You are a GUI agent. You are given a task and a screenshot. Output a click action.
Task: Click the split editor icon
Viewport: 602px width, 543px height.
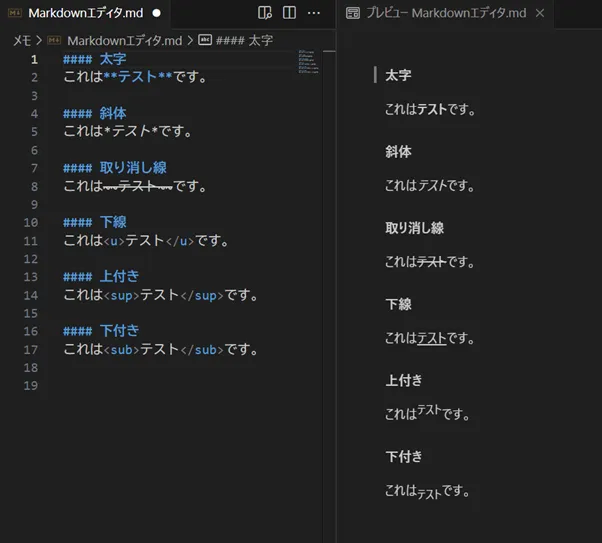(x=289, y=13)
